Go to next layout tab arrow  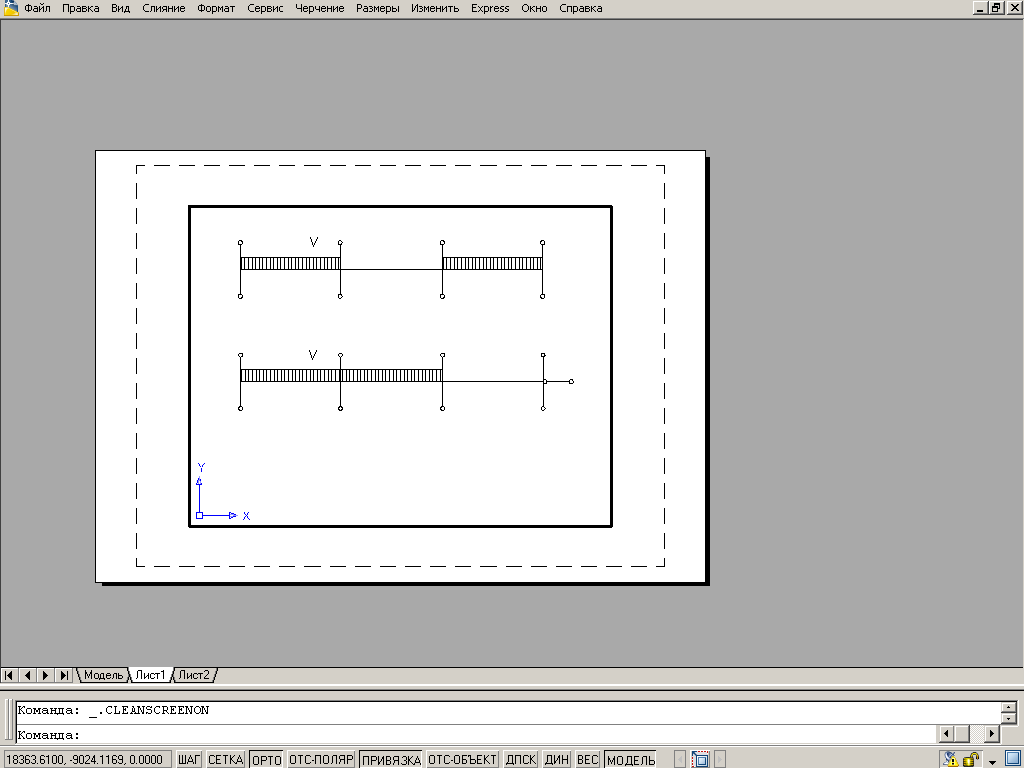coord(46,675)
